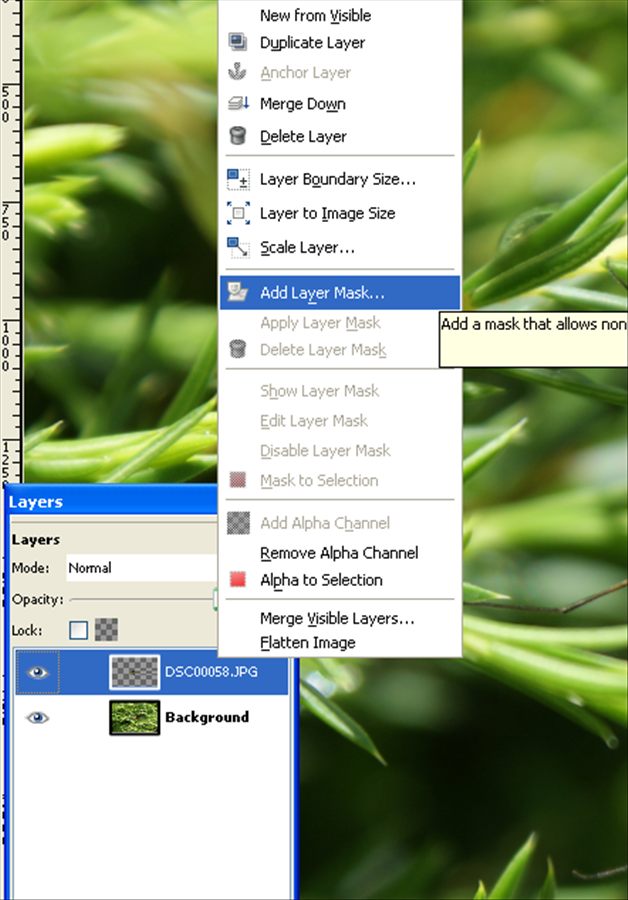628x900 pixels.
Task: Select the Background layer thumbnail
Action: point(134,717)
